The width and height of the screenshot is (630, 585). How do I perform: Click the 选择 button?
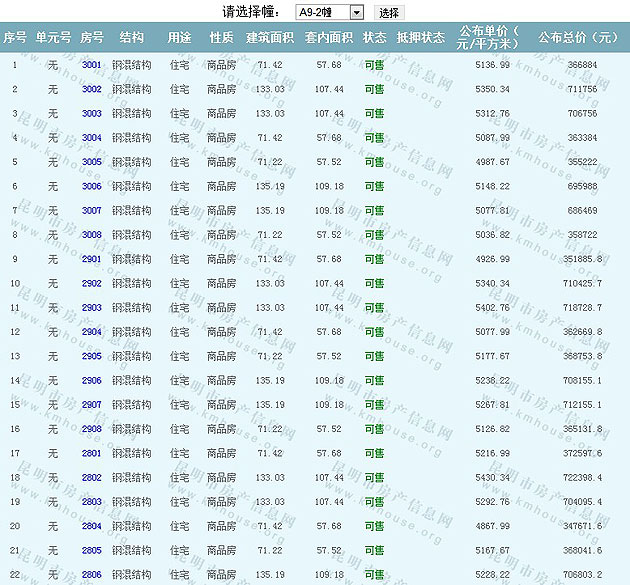coord(389,12)
